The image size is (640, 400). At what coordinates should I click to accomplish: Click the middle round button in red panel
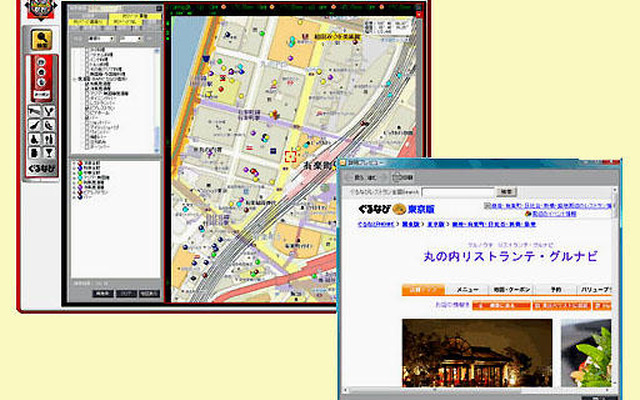(41, 72)
